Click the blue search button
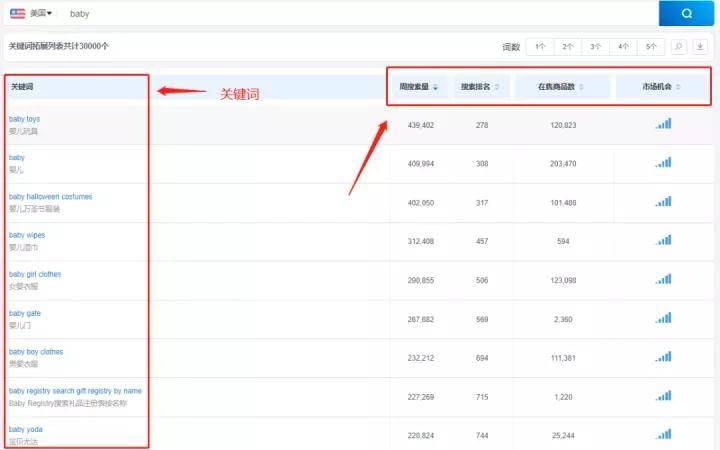Screen dimensions: 720x450 686,13
